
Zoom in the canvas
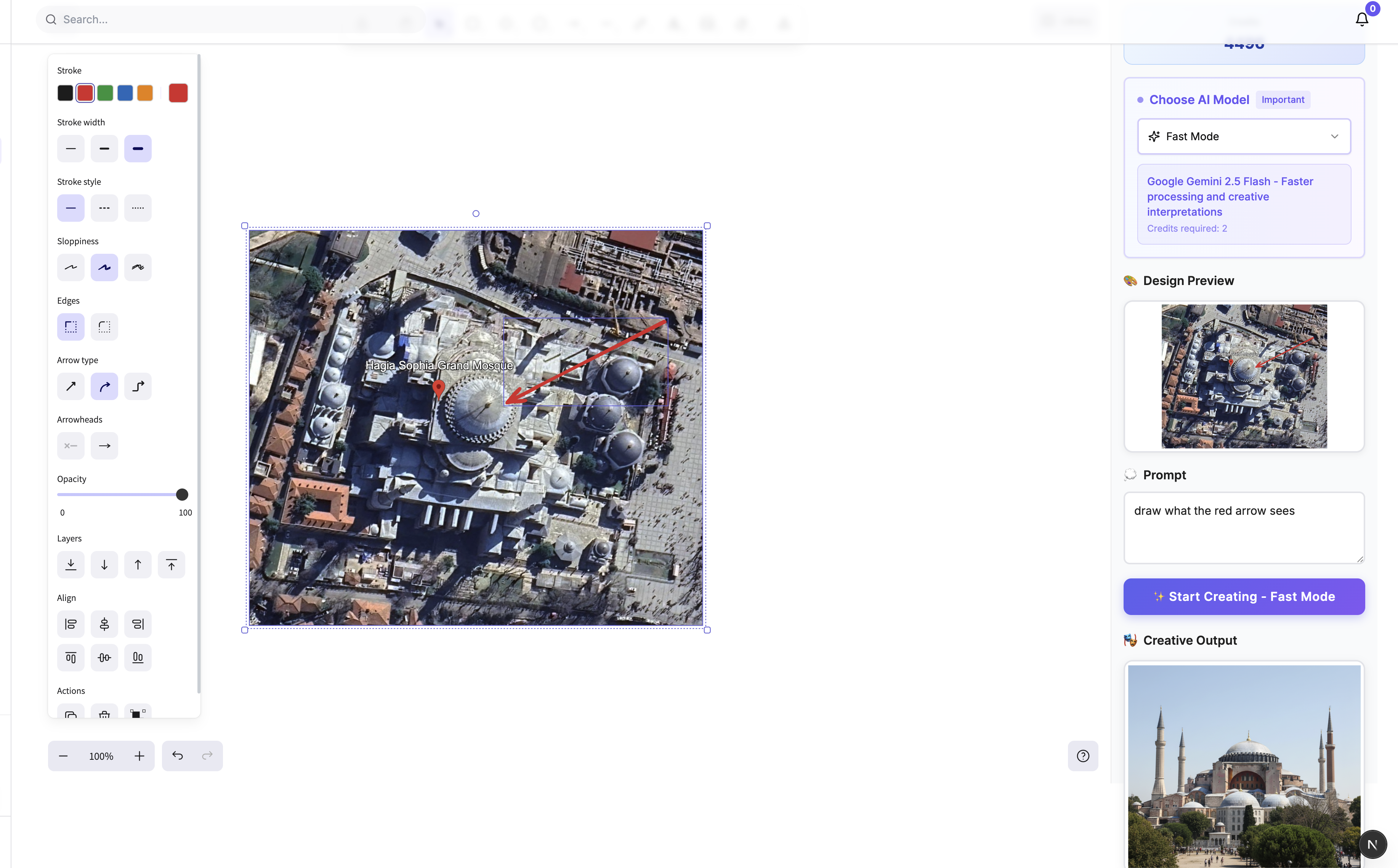(x=139, y=756)
